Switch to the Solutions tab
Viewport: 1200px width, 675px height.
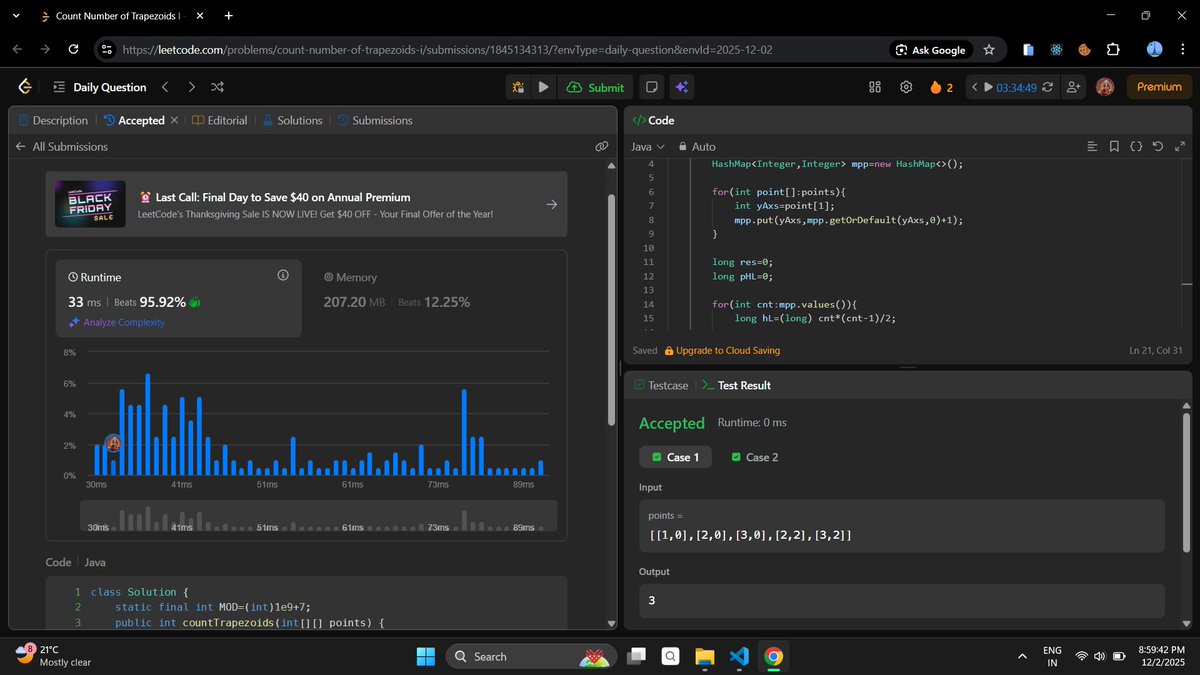[x=292, y=120]
